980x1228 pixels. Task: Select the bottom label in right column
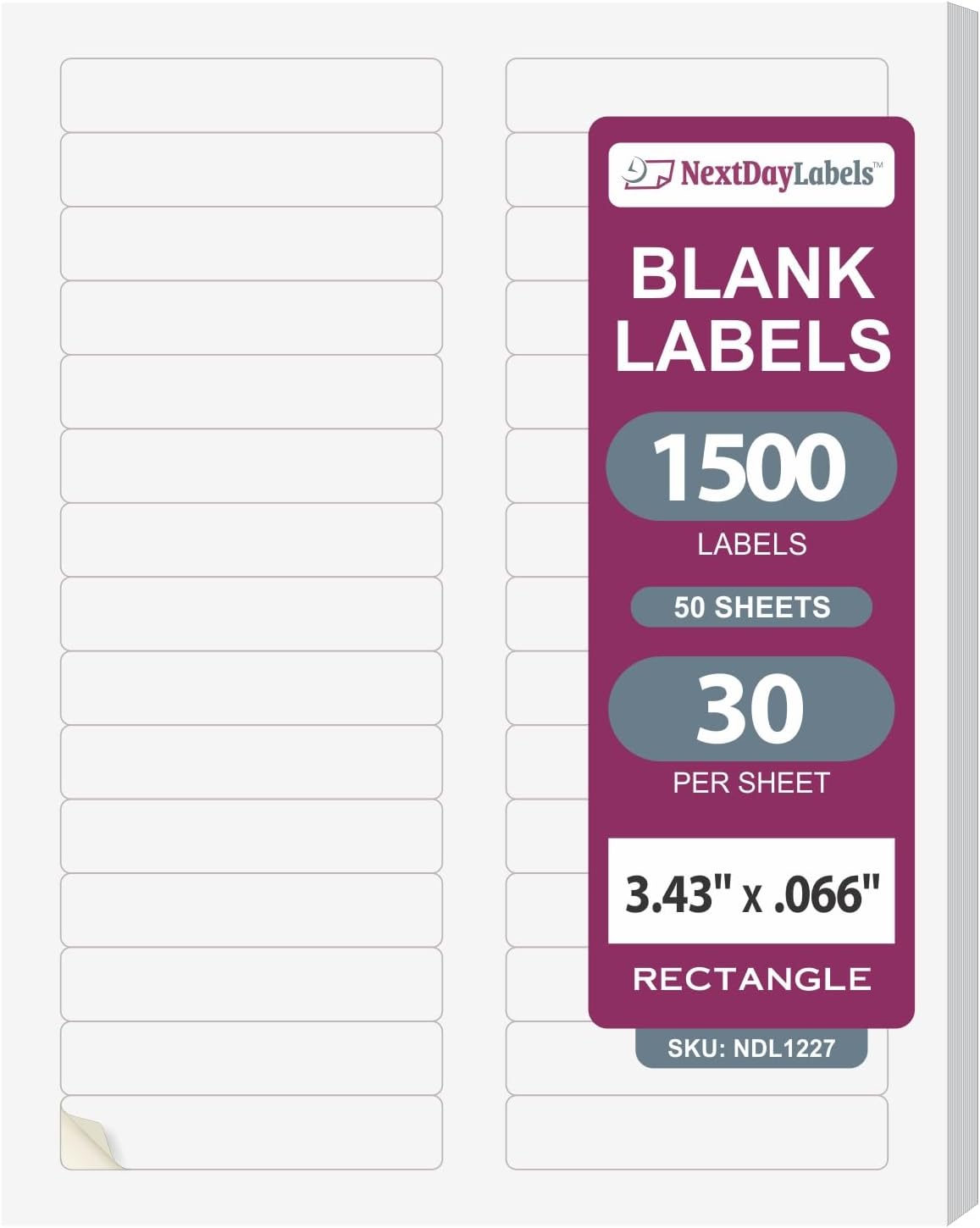click(x=696, y=1132)
